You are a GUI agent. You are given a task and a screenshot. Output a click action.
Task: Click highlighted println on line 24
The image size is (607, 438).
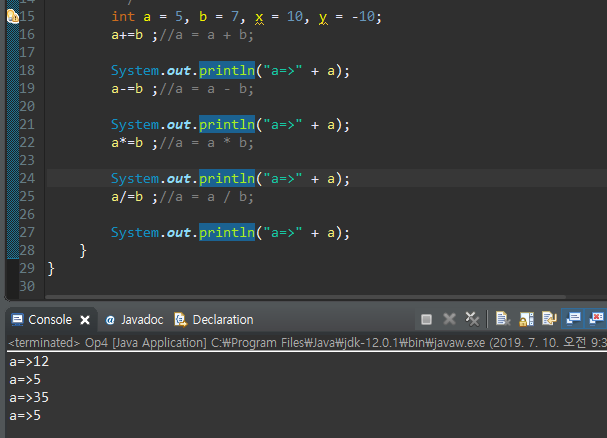coord(227,179)
